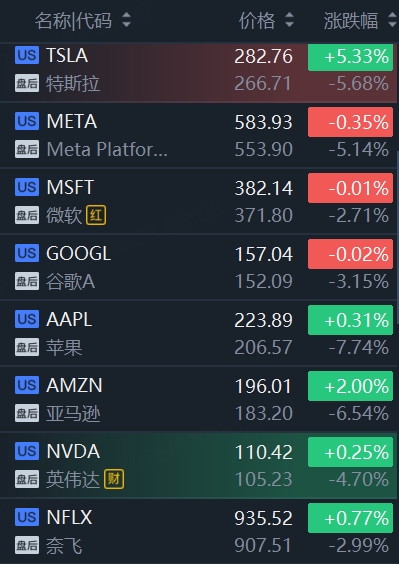Click the vertical scrollbar on the right edge
The width and height of the screenshot is (399, 564).
(398, 237)
